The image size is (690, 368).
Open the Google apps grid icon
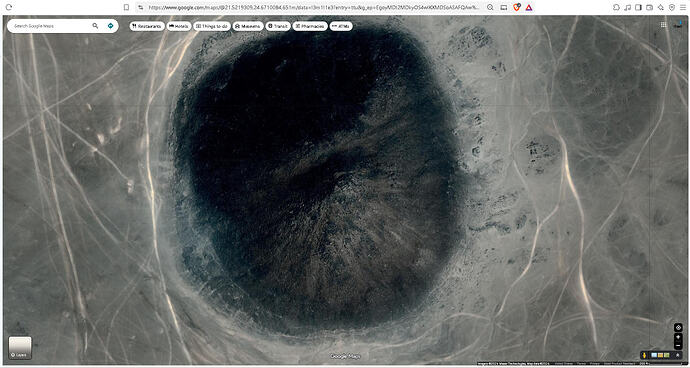coord(663,25)
